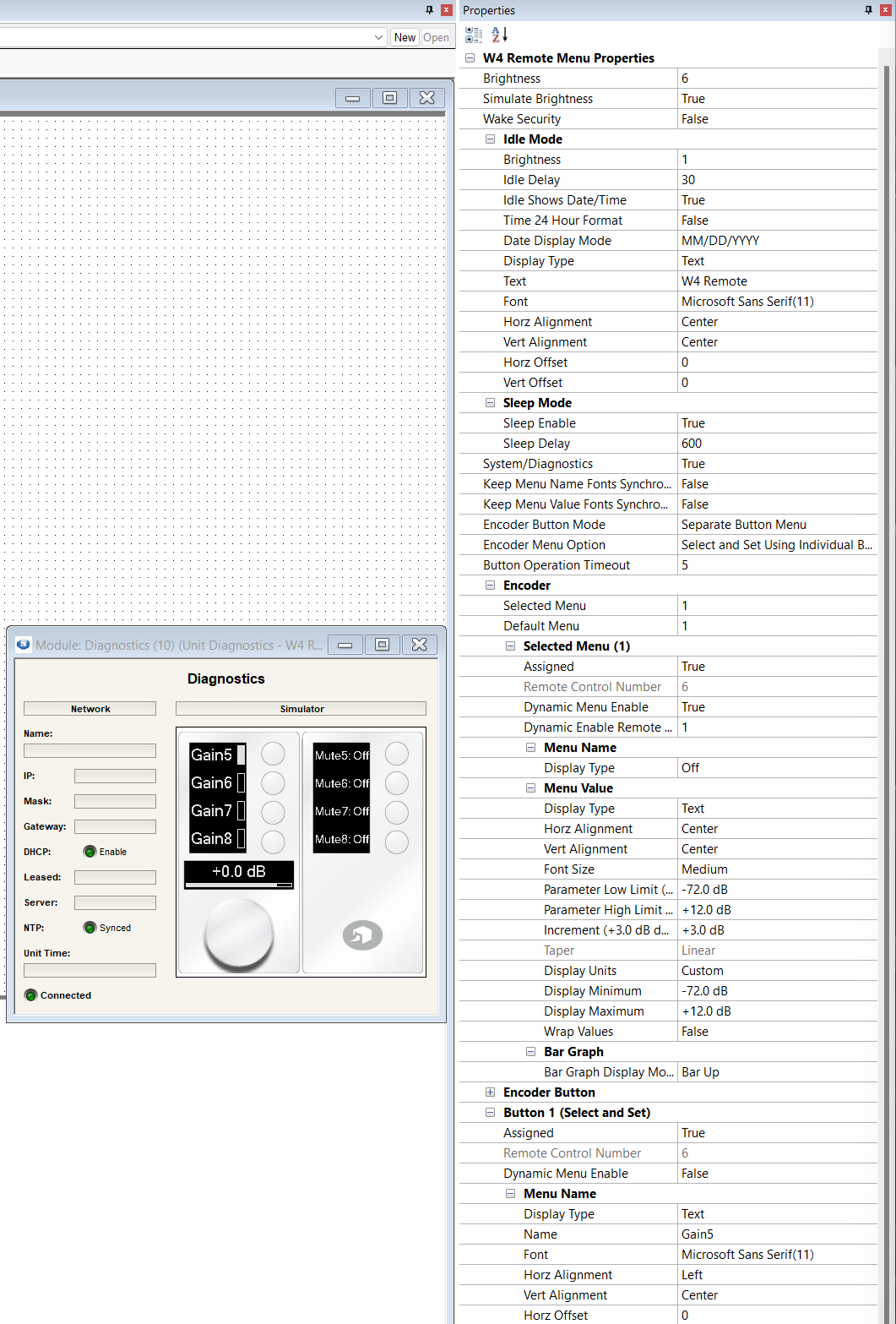Click the Alphabetical sort icon in Properties

[499, 35]
